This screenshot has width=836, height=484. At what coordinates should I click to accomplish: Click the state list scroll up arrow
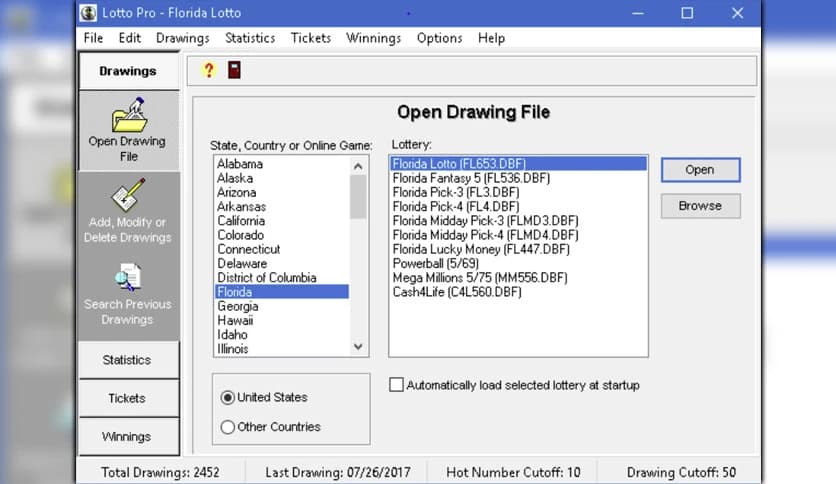coord(358,166)
